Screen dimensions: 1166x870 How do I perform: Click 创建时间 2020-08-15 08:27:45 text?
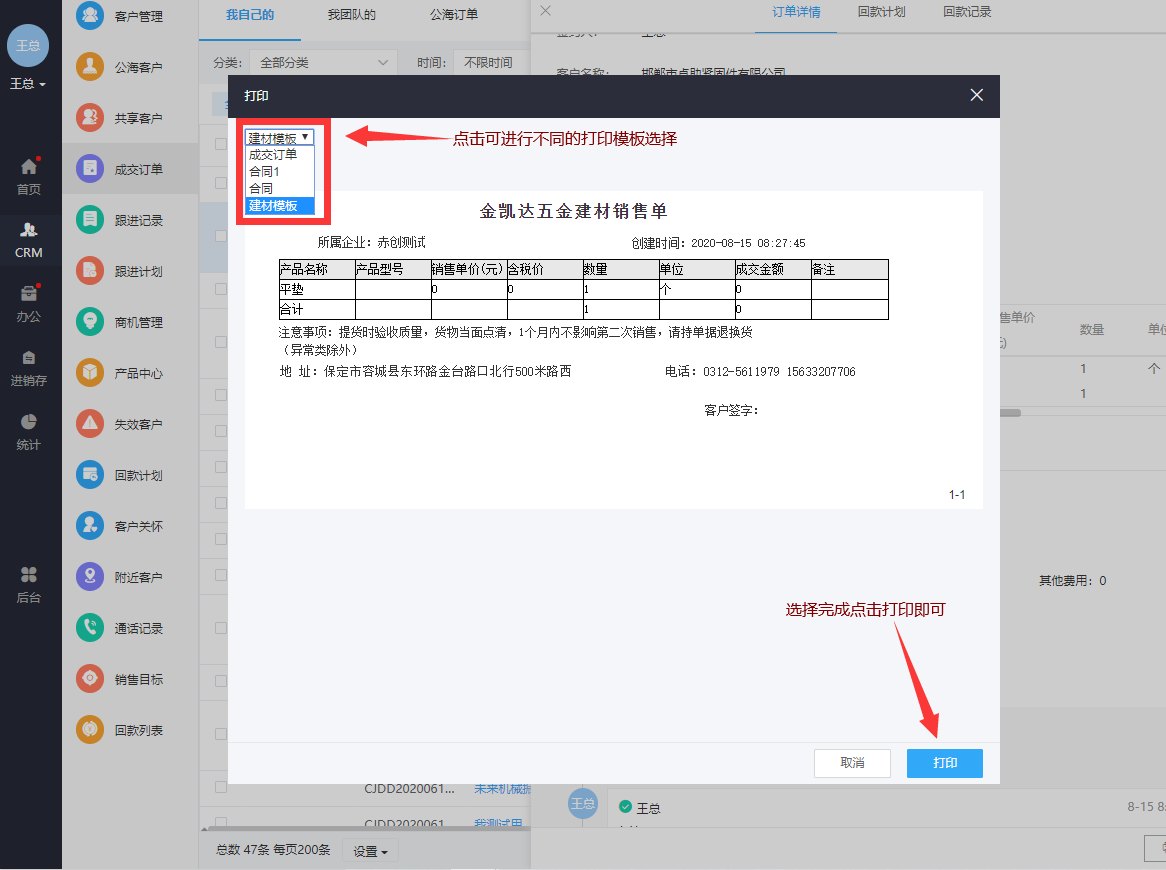click(x=718, y=243)
